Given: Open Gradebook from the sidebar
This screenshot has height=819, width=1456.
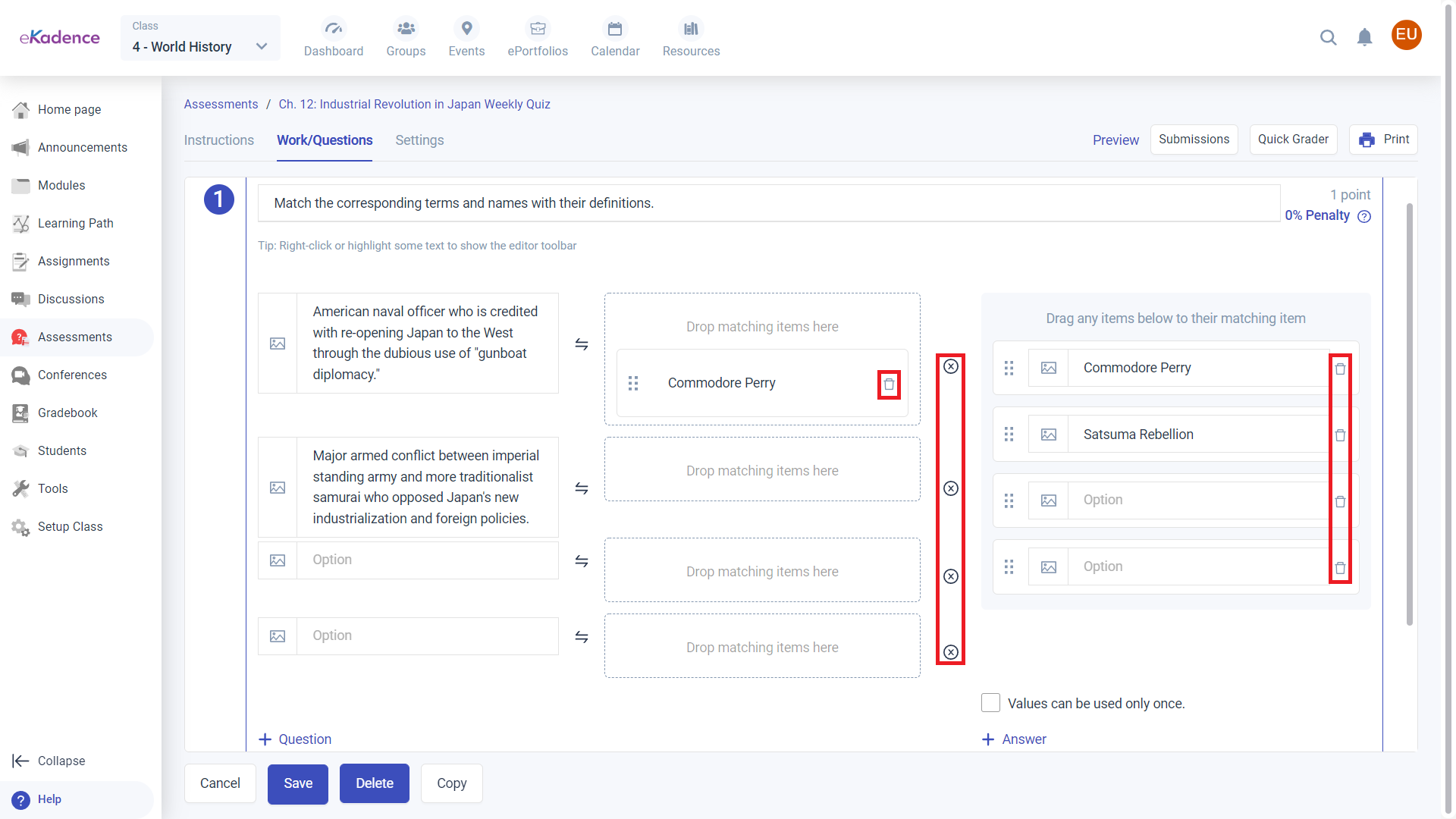Looking at the screenshot, I should click(67, 413).
